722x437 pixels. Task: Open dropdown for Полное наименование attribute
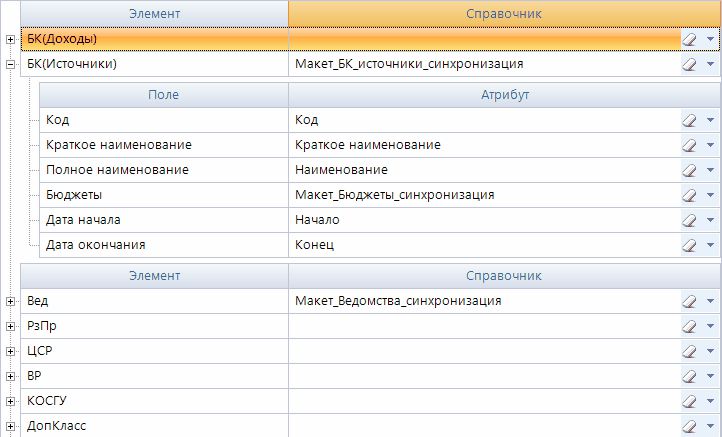pos(710,170)
